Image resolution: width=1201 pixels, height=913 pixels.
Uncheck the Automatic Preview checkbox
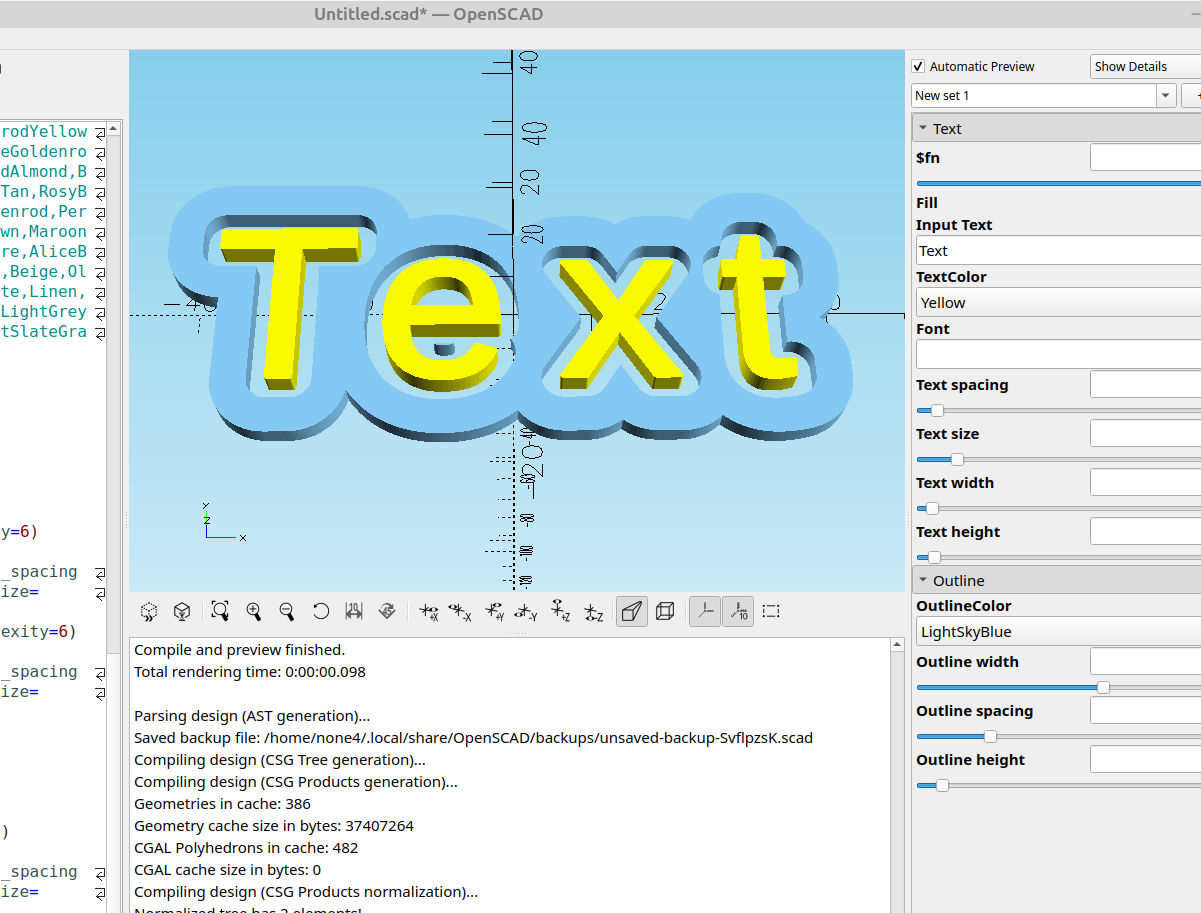917,66
